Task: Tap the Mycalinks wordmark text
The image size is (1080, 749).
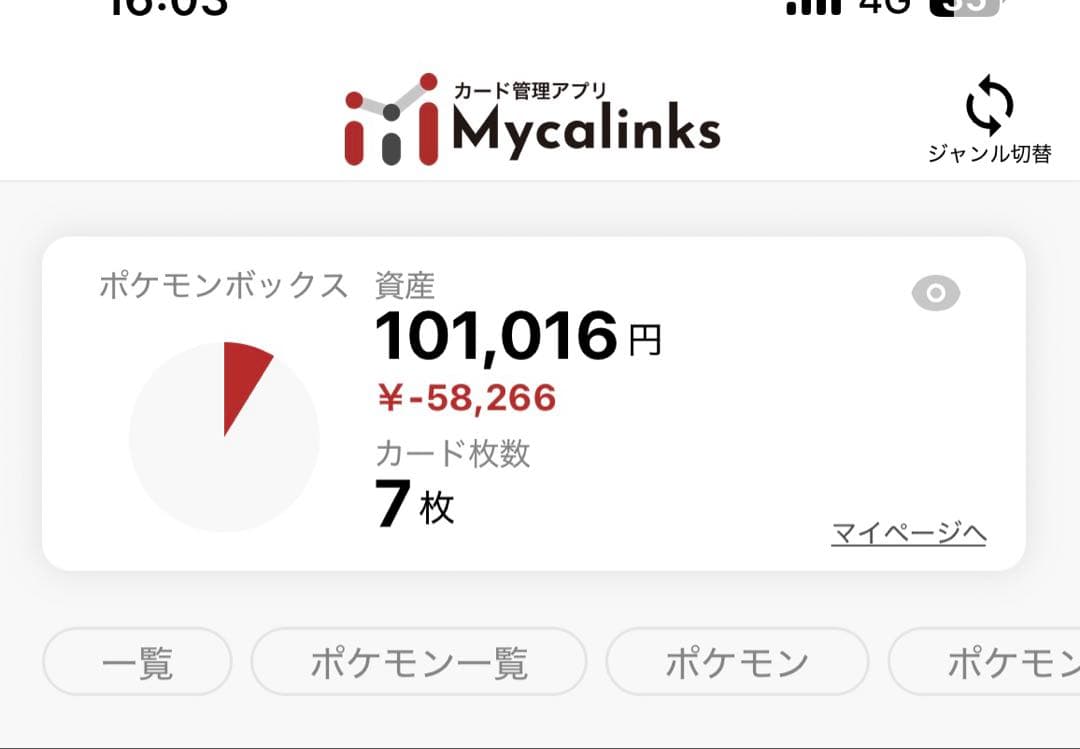Action: pos(586,130)
